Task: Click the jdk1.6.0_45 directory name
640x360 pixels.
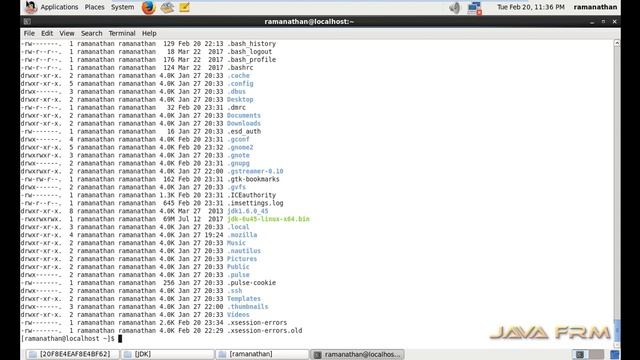Action: tap(248, 211)
